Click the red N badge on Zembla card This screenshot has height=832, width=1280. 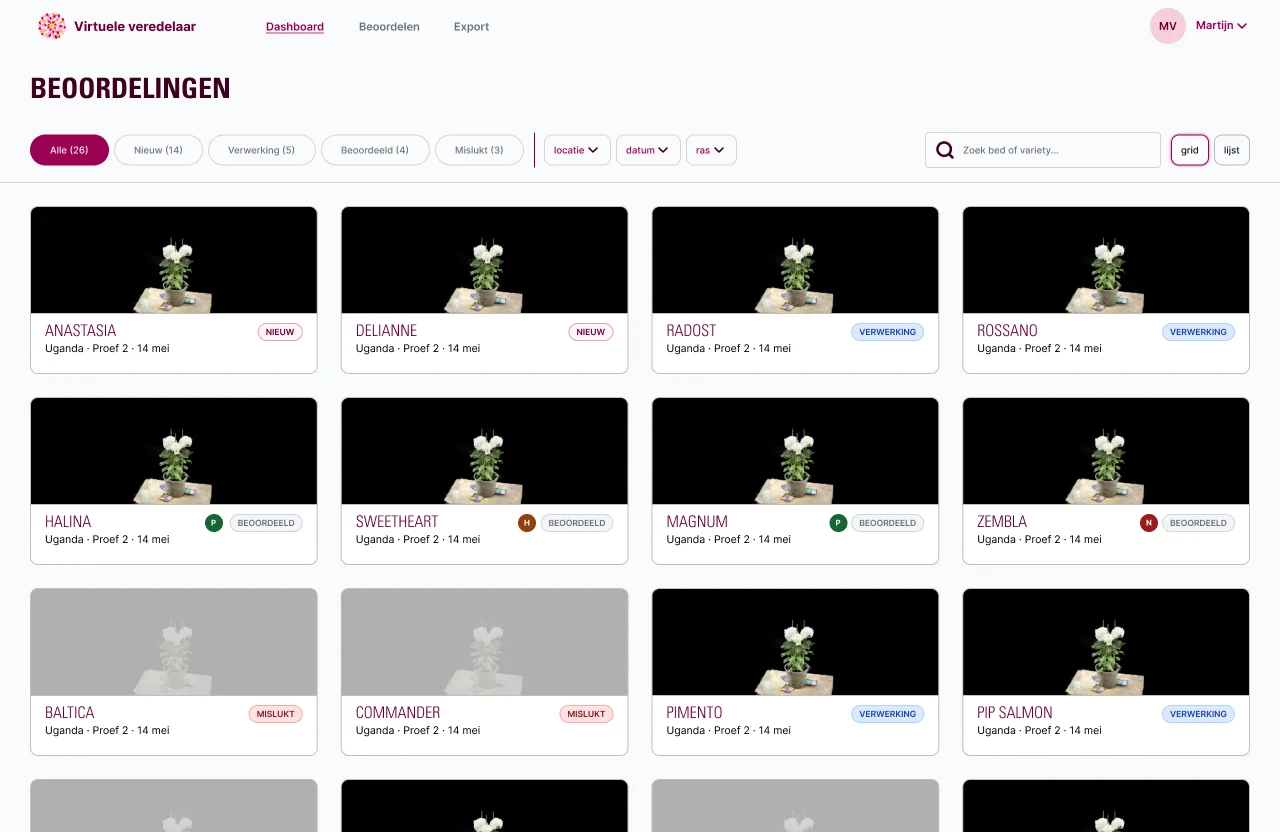(x=1149, y=523)
